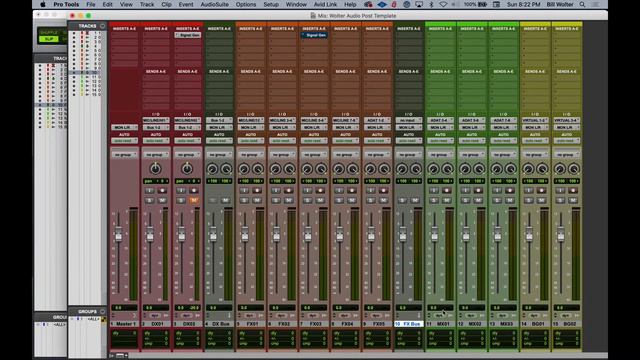Click the dyn indicator on BG01
This screenshot has height=360, width=640.
534,316
